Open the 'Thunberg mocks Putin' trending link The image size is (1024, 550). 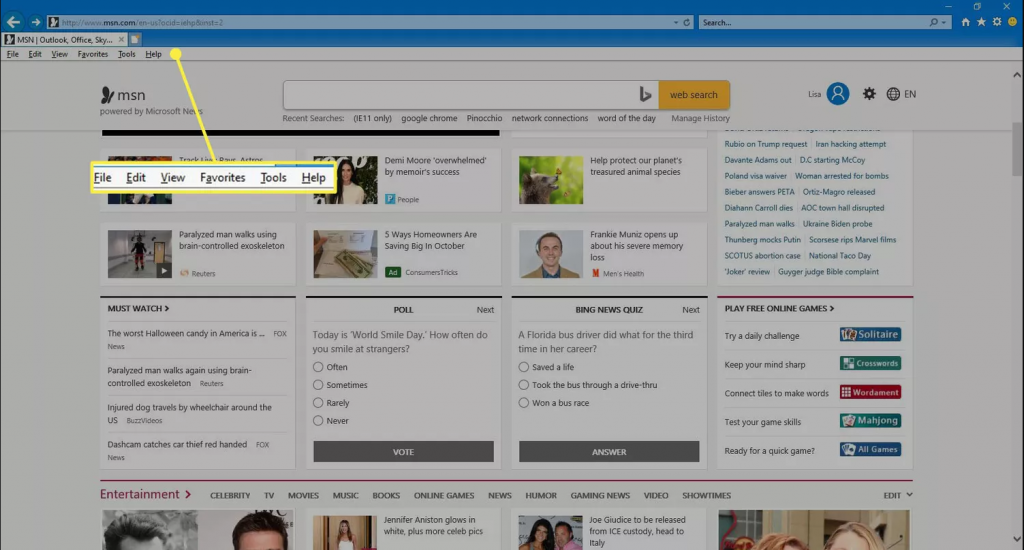pyautogui.click(x=762, y=240)
